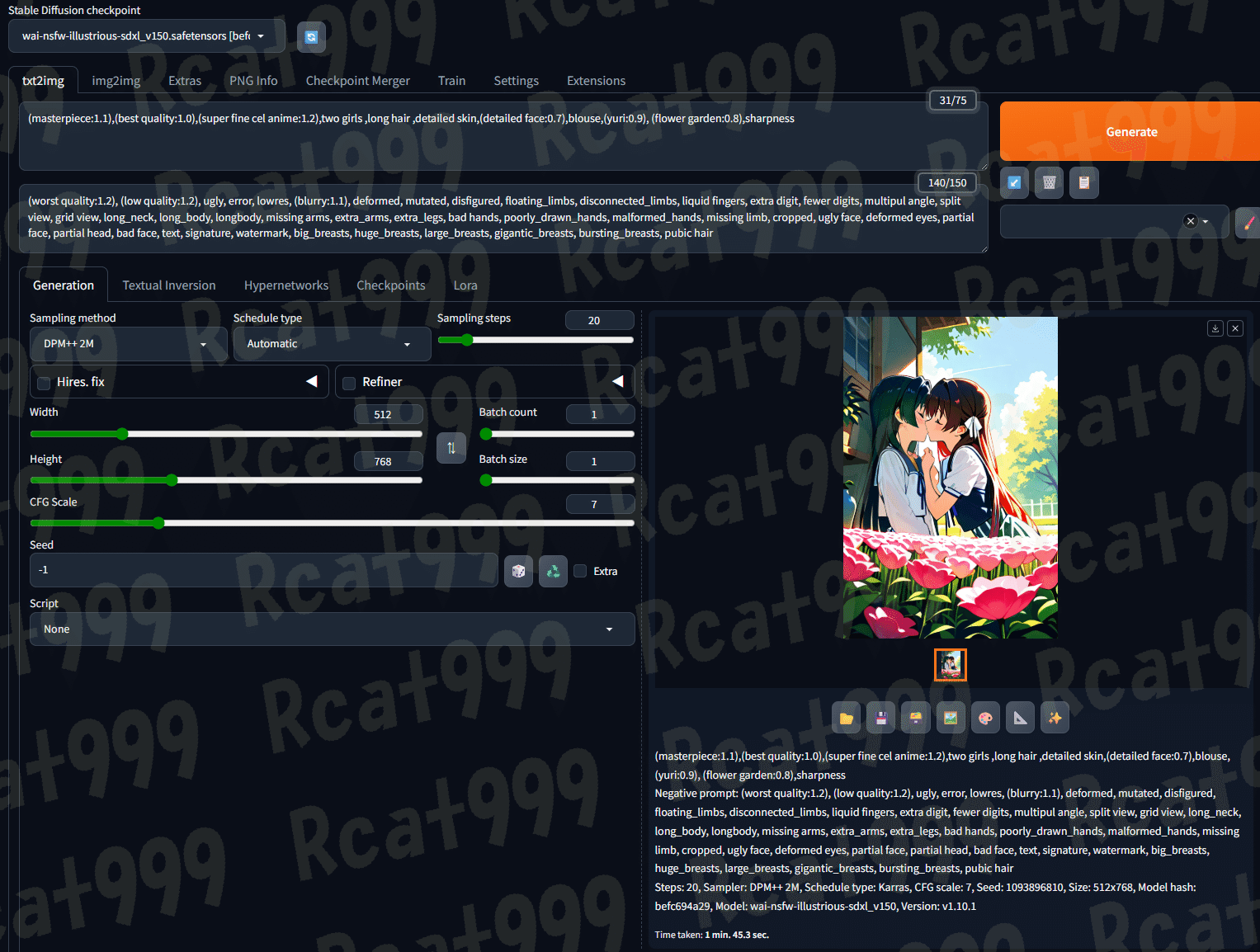Swap width and height values
1260x952 pixels.
451,448
